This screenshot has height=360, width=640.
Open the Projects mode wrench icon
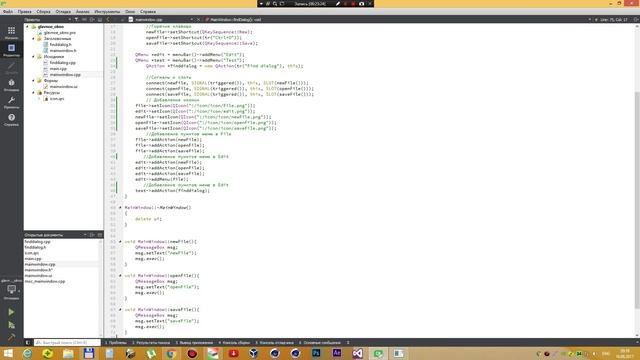tap(11, 100)
